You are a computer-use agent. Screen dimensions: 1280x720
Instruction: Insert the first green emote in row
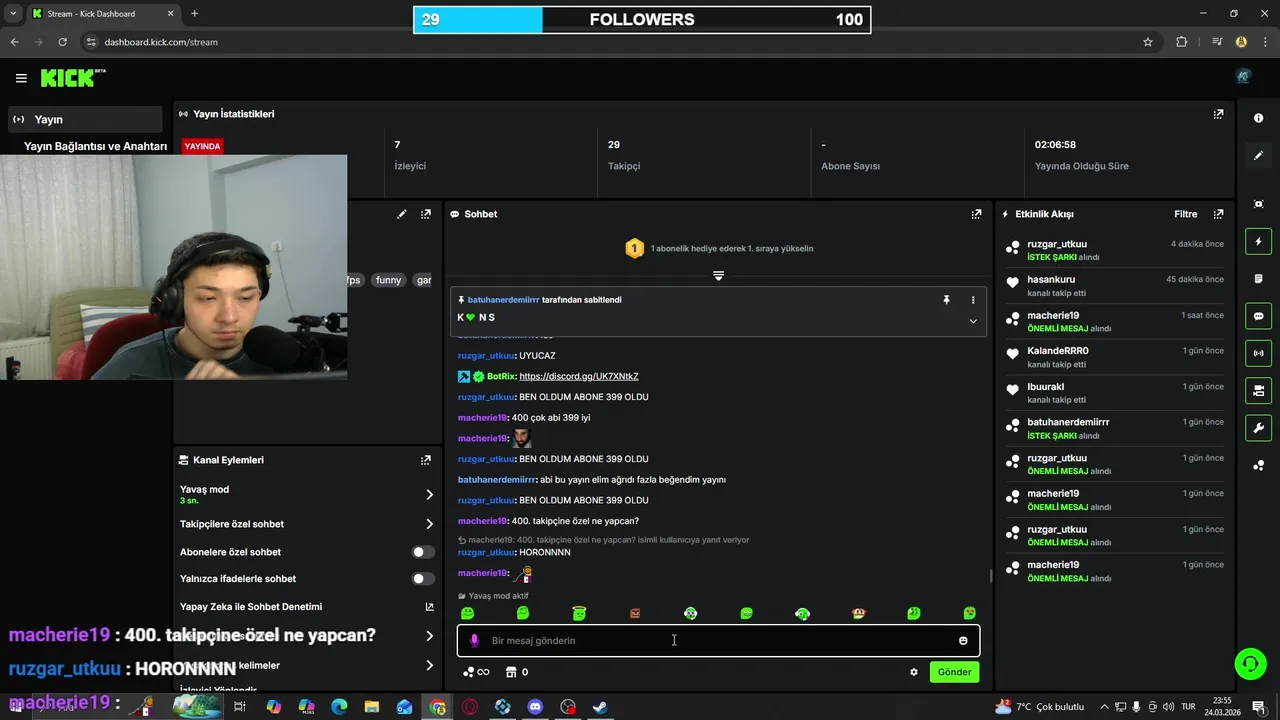pos(467,613)
